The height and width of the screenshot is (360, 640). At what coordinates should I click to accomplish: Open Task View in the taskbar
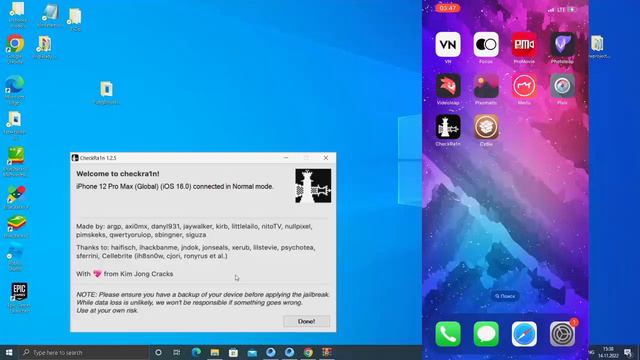click(x=177, y=352)
